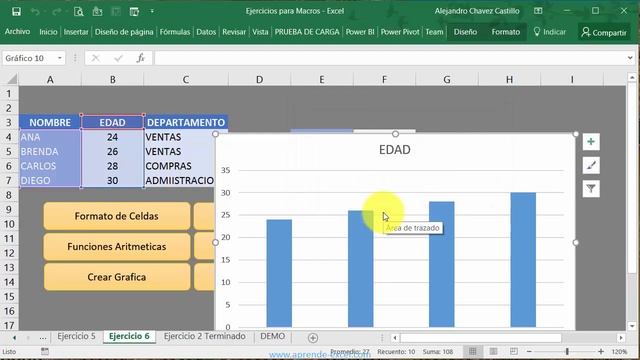Switch to the Ejercicio 2 Terminado sheet
The height and width of the screenshot is (360, 640).
(204, 336)
